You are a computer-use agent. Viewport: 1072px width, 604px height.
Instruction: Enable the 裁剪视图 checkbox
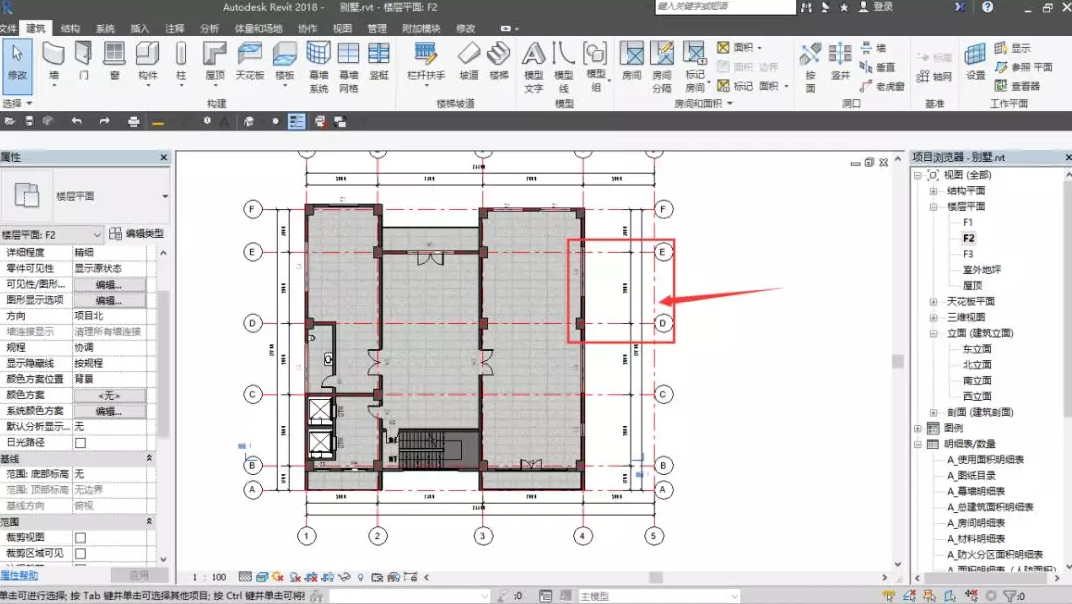[x=81, y=537]
